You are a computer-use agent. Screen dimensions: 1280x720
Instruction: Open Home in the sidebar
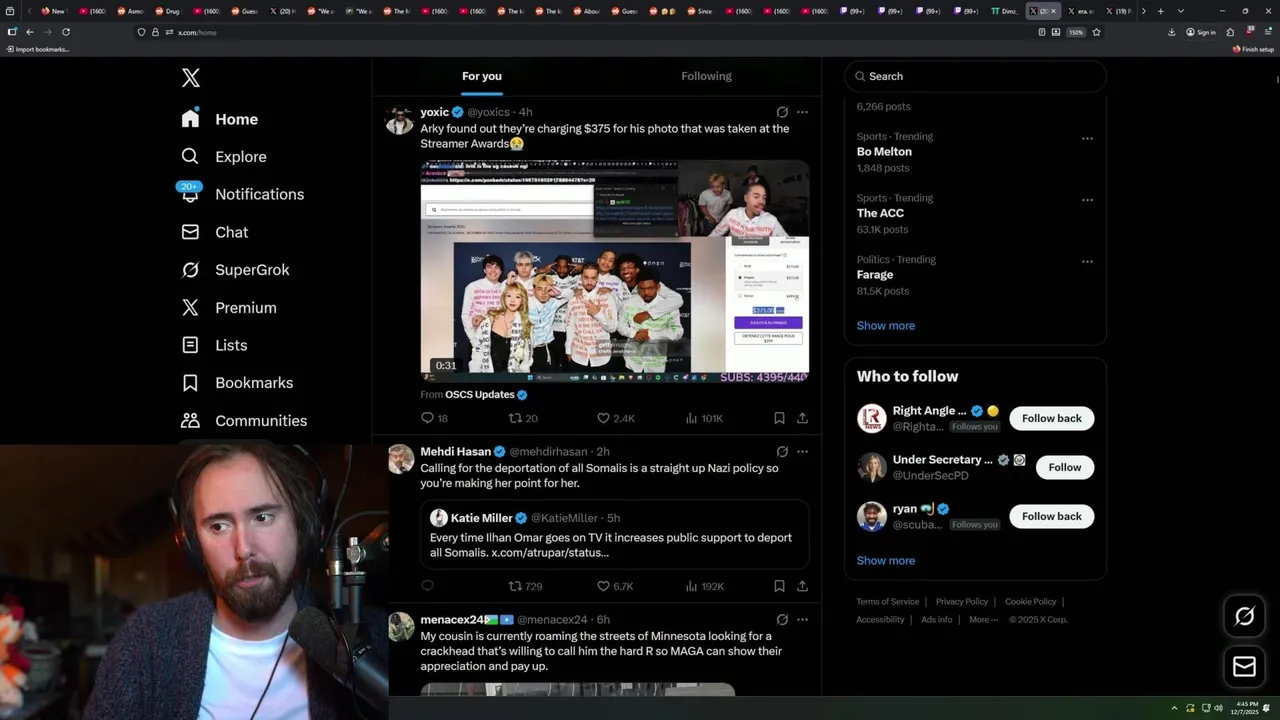tap(220, 119)
